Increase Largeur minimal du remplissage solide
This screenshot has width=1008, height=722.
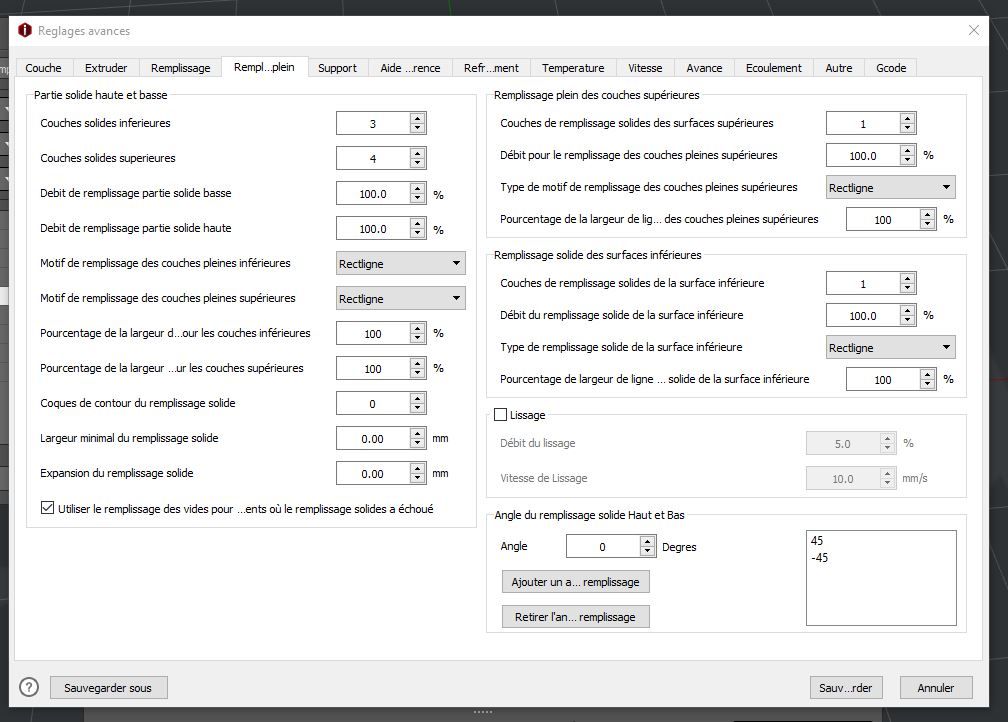click(418, 433)
